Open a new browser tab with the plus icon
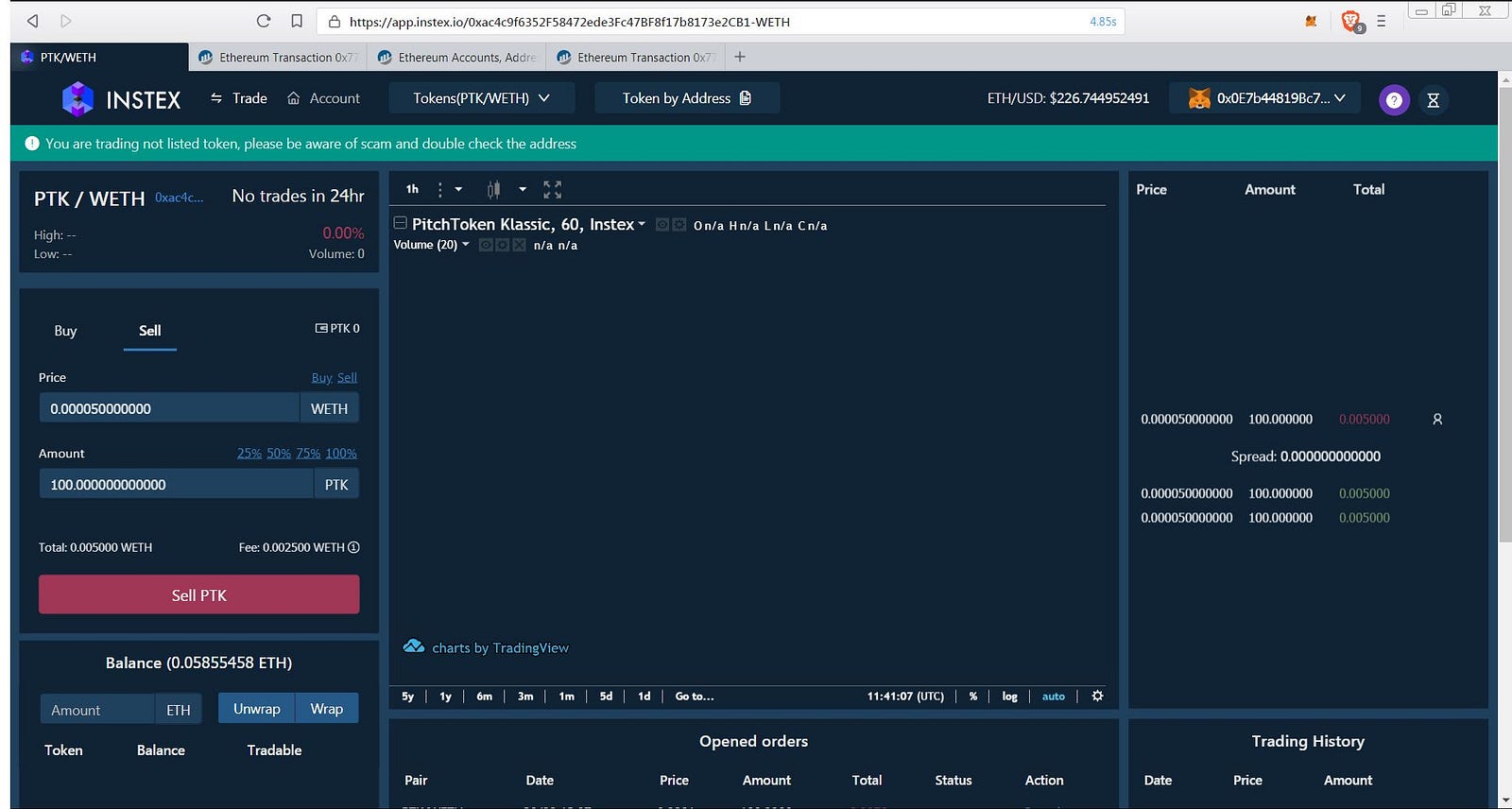The height and width of the screenshot is (809, 1512). [740, 57]
